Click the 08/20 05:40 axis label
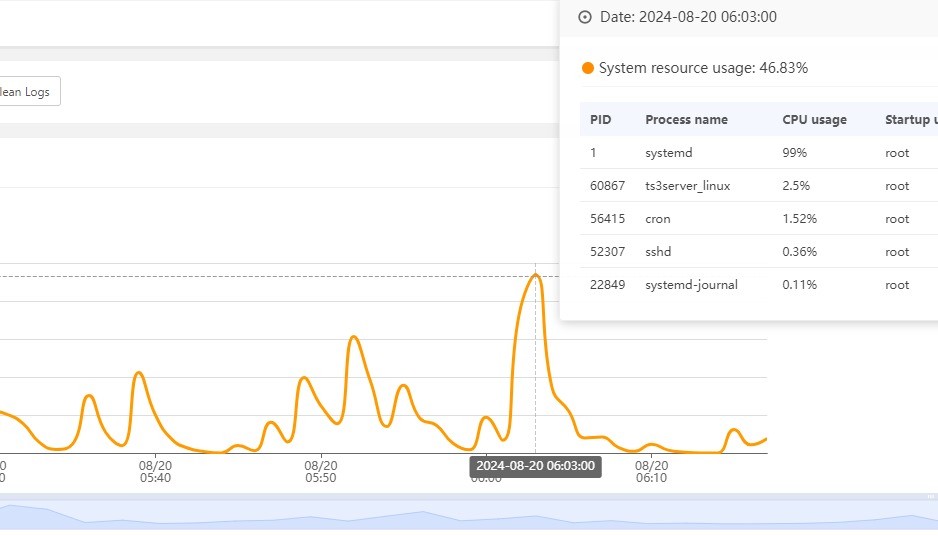938x536 pixels. point(155,471)
